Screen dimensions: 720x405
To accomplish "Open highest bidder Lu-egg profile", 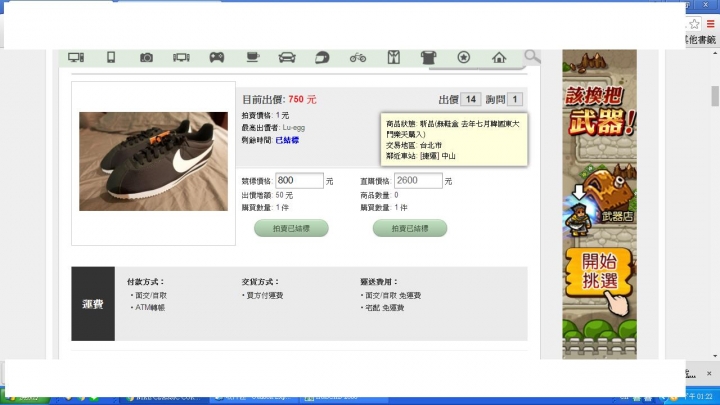I will (293, 128).
